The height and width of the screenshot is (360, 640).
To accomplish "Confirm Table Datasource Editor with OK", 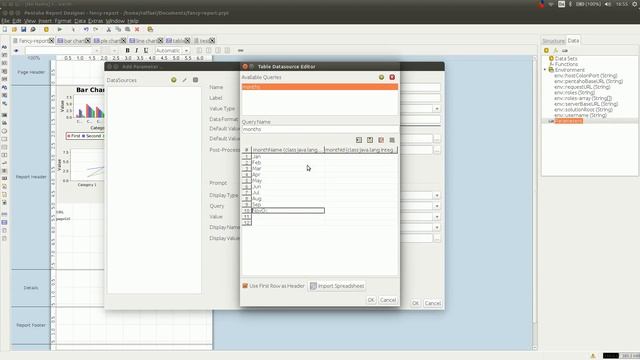I will (x=371, y=300).
